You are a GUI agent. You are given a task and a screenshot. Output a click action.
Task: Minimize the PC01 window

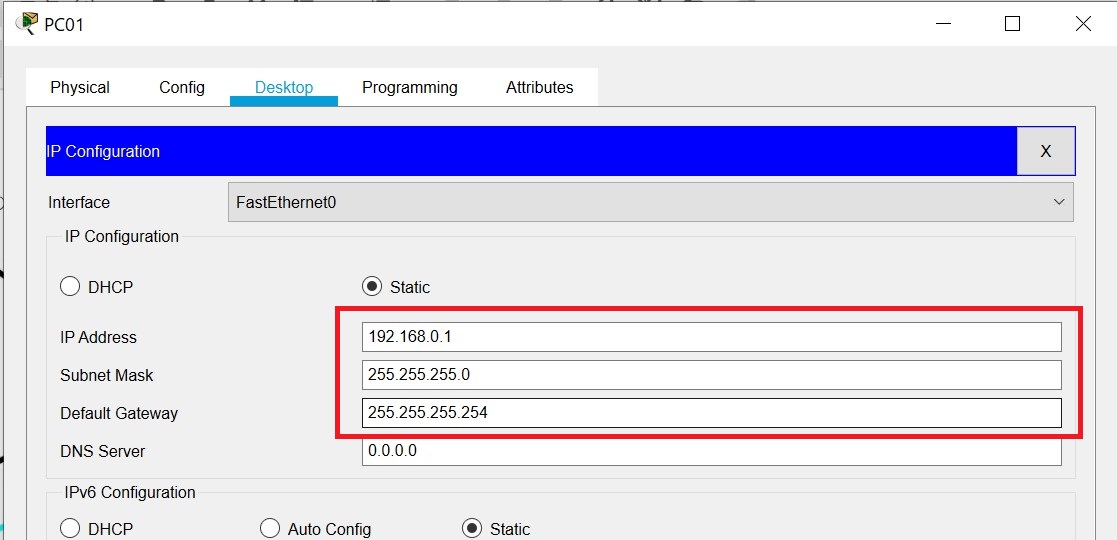tap(941, 24)
